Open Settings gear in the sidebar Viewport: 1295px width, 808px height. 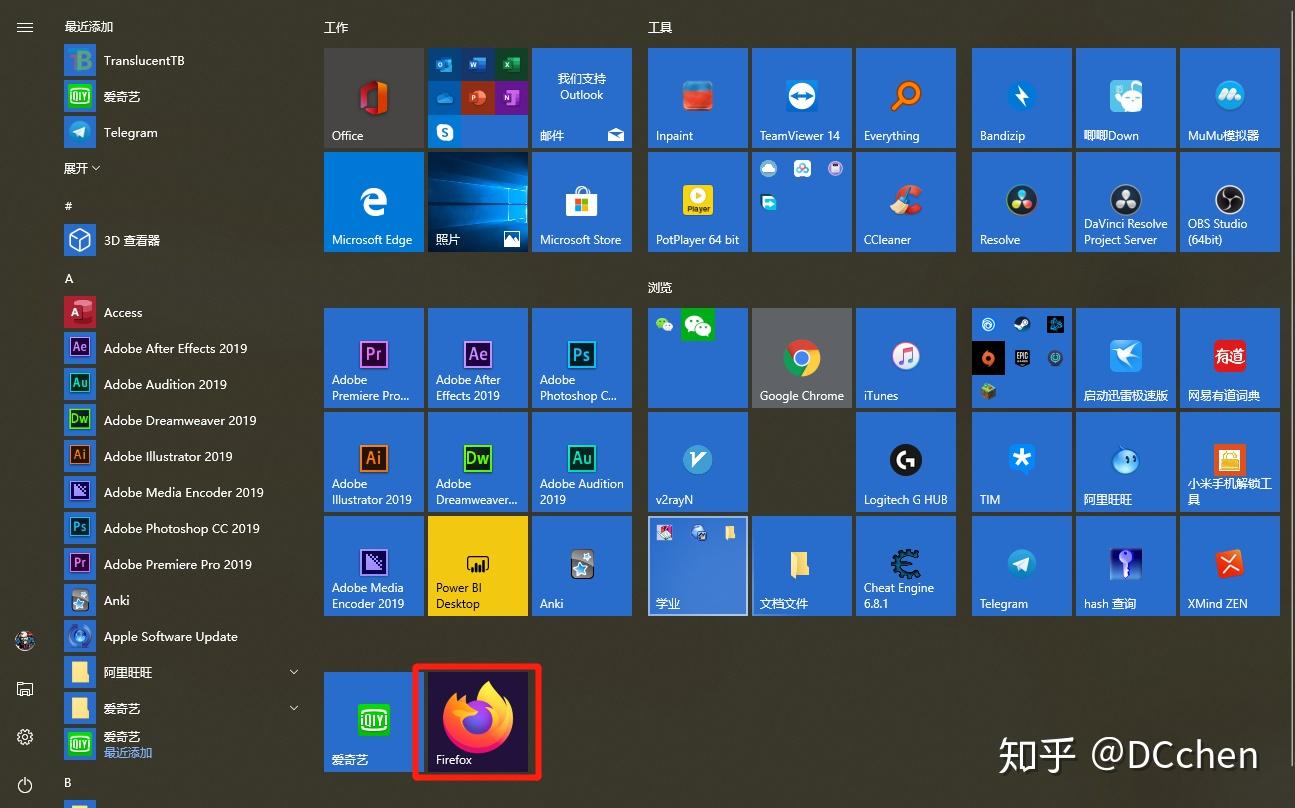click(x=25, y=737)
